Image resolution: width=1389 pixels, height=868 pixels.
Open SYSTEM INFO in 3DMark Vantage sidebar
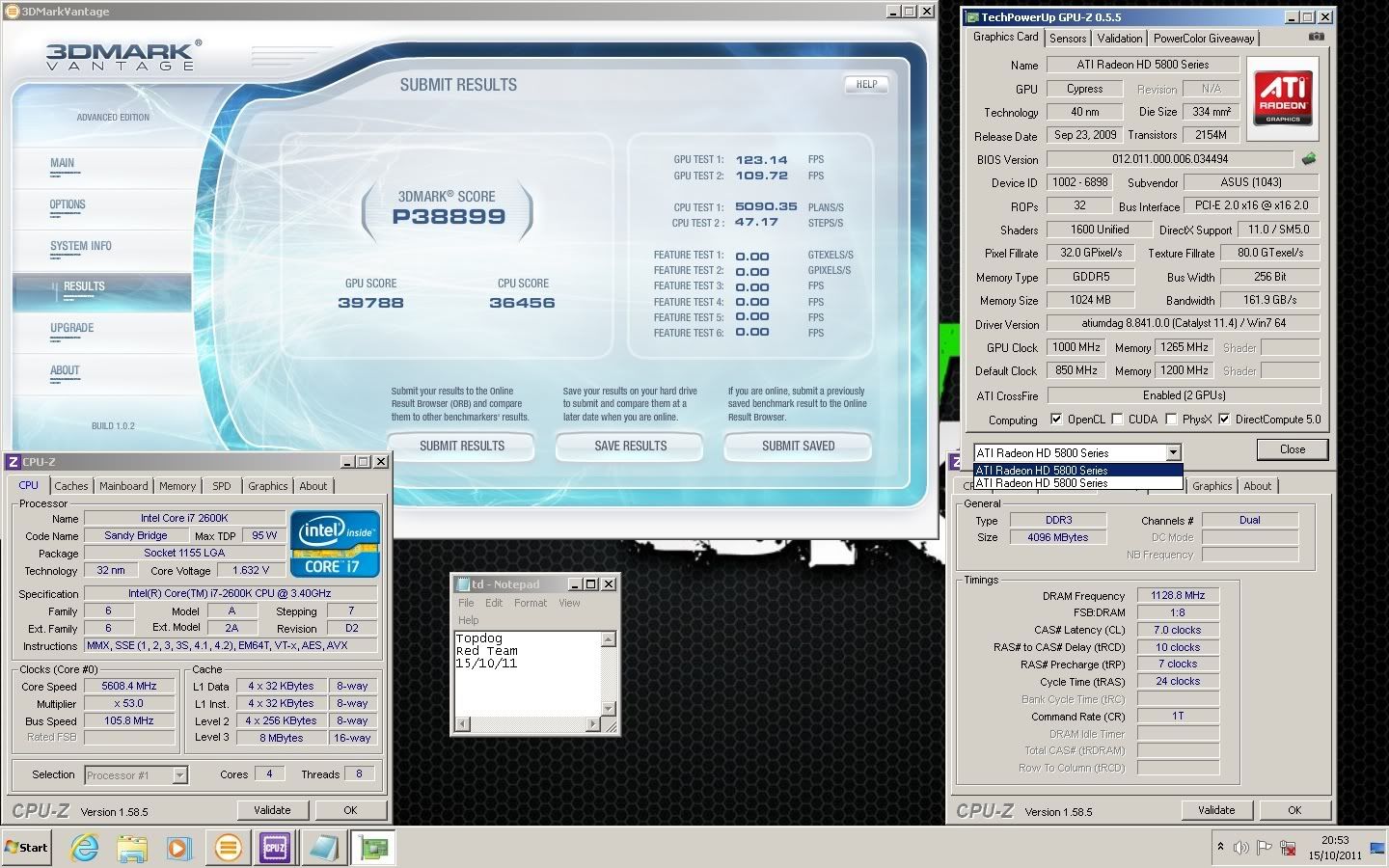coord(81,247)
